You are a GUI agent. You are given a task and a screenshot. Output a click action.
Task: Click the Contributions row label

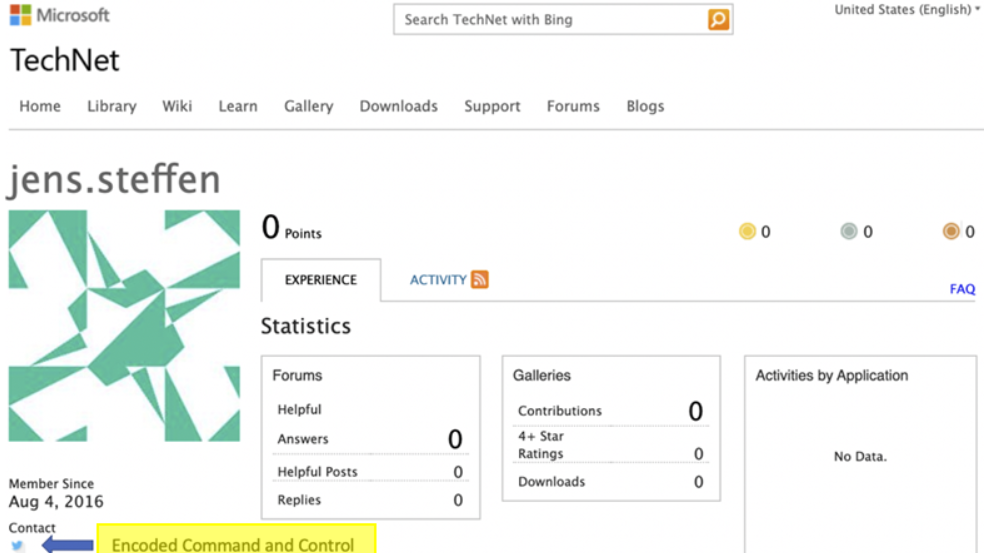560,411
